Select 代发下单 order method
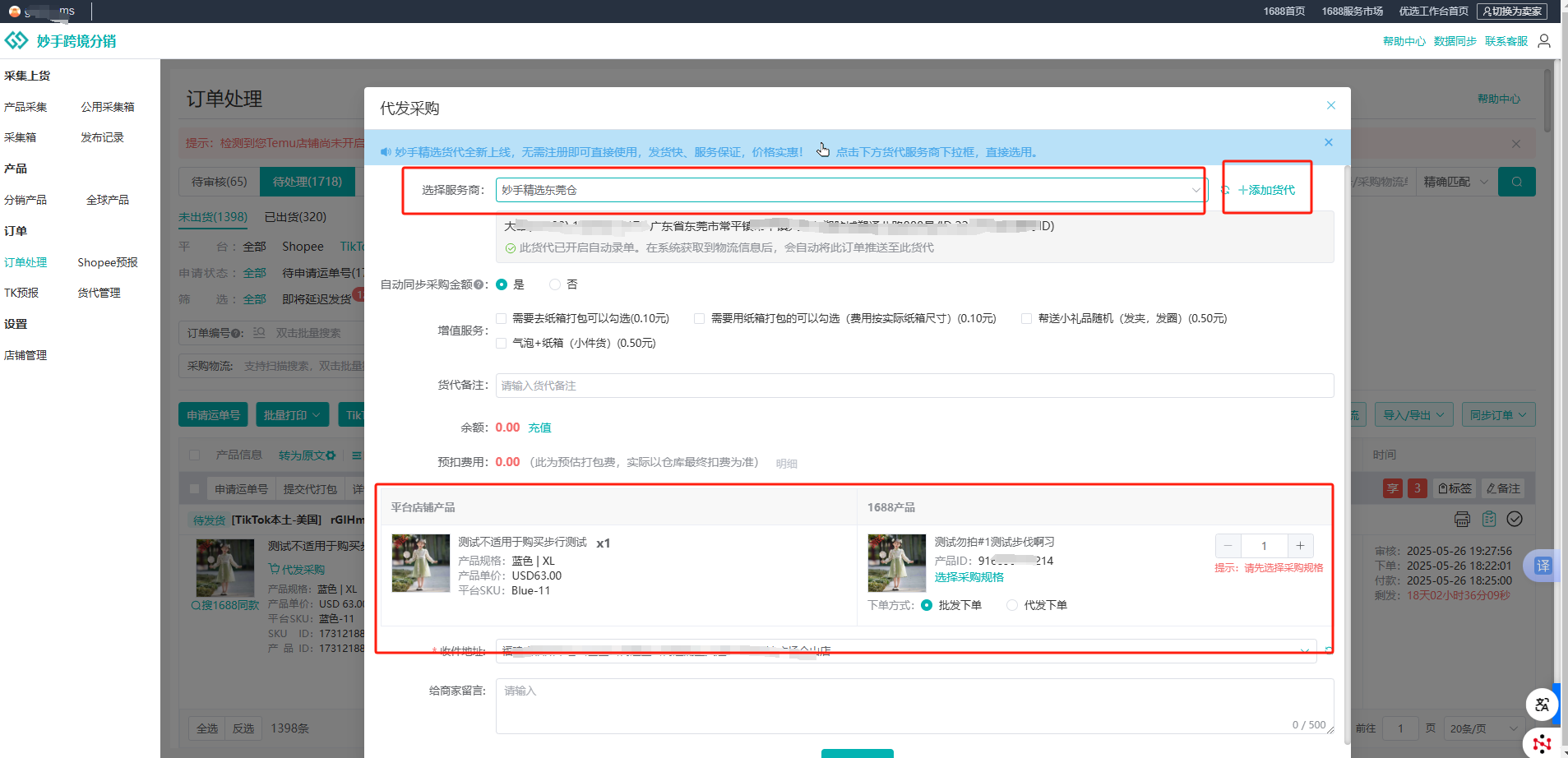The width and height of the screenshot is (1568, 758). pos(1012,605)
